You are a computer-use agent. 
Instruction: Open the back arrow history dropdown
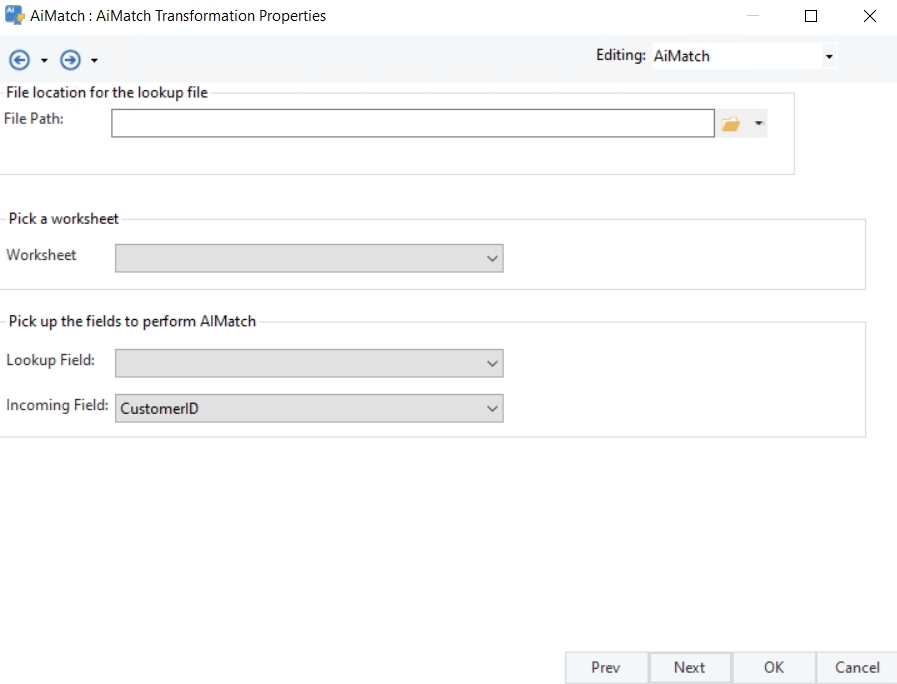click(44, 61)
